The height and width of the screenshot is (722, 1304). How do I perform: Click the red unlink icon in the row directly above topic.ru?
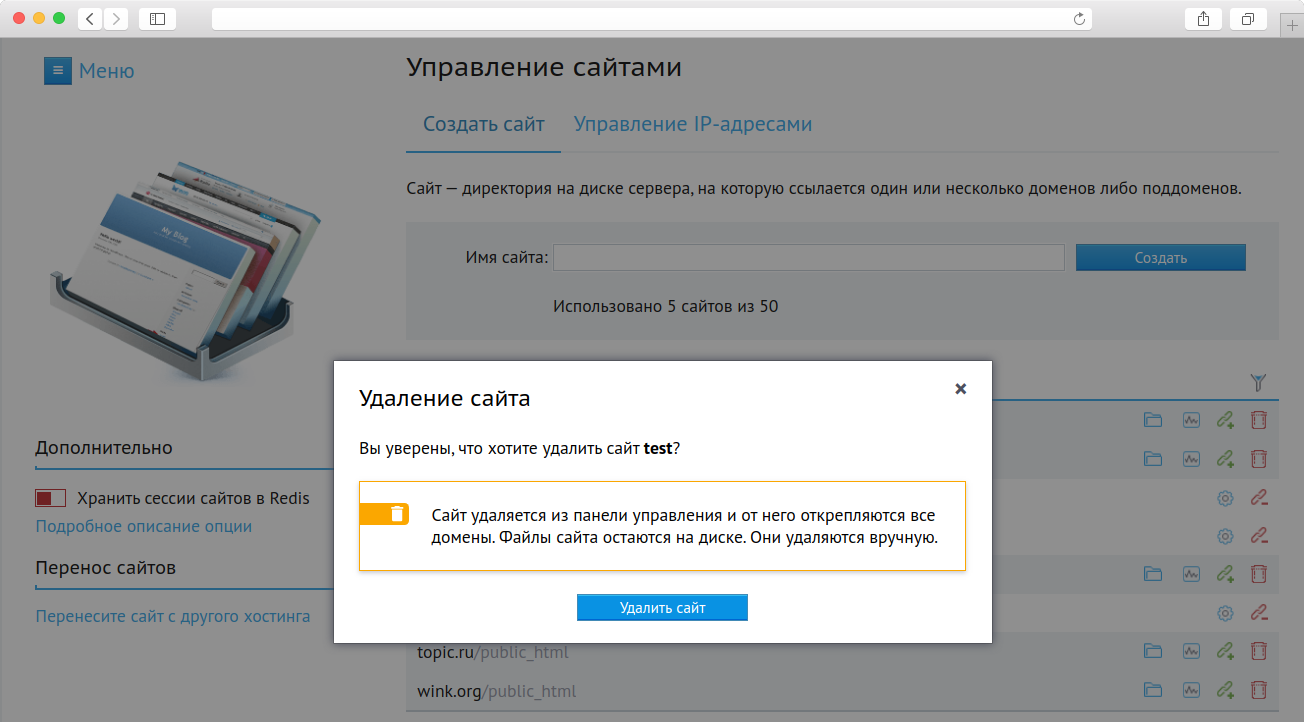(1259, 613)
